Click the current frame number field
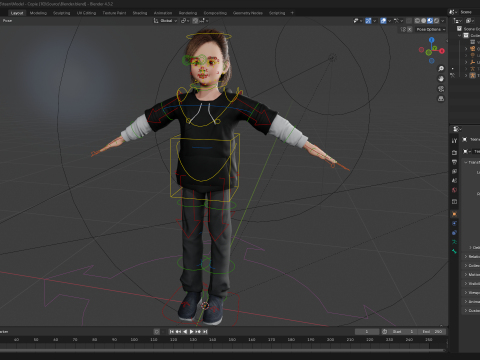Screen dimensions: 480x360 [367, 332]
